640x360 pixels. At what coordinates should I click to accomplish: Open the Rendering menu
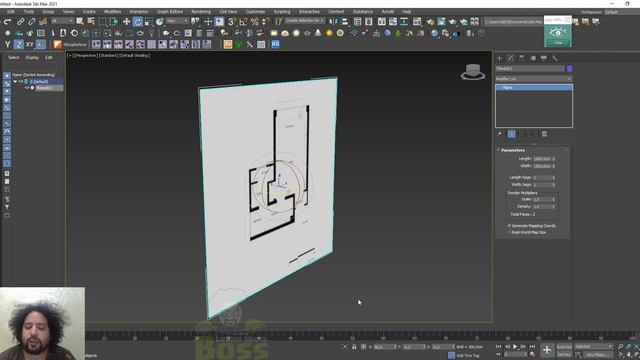pyautogui.click(x=201, y=12)
